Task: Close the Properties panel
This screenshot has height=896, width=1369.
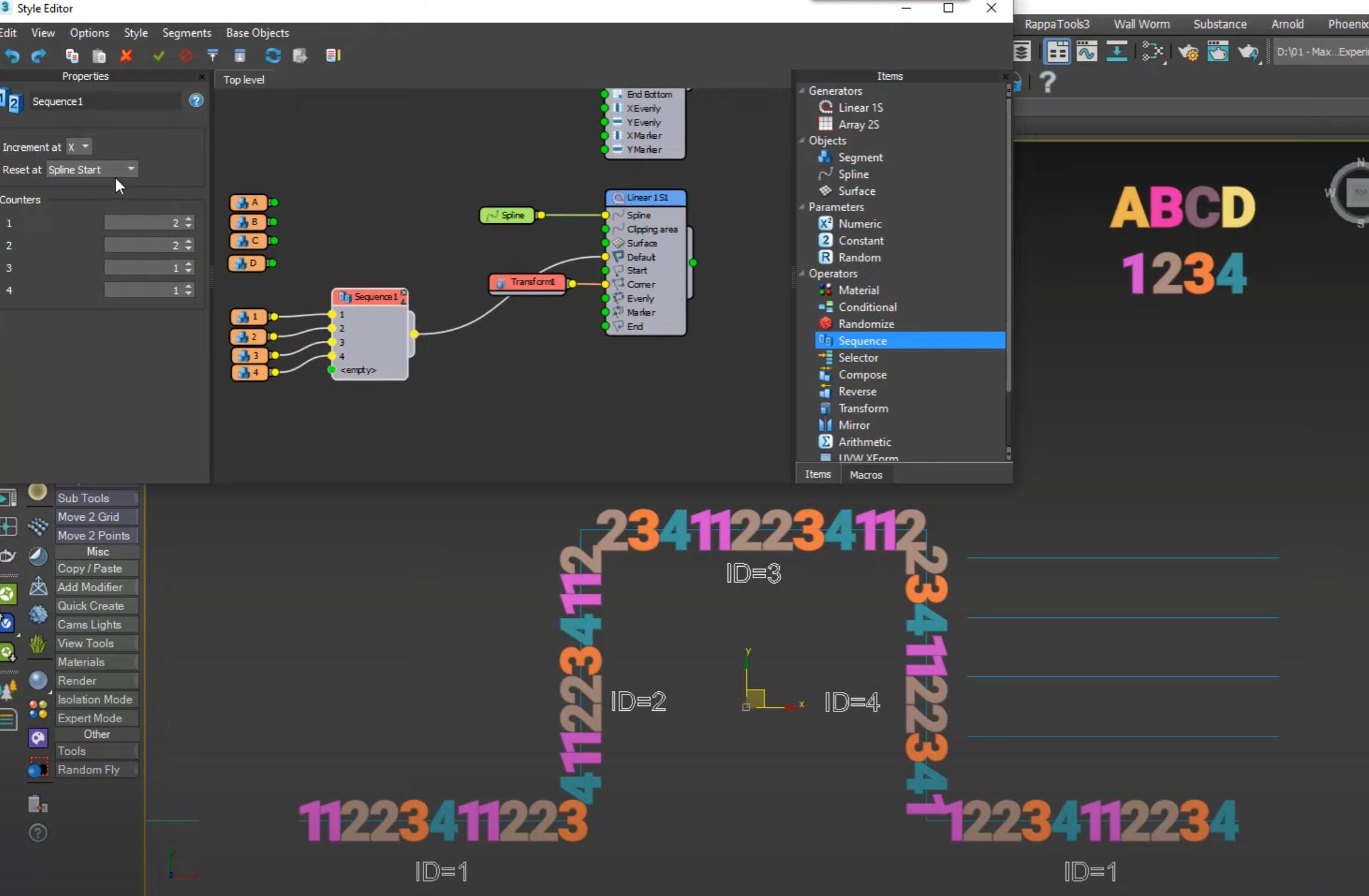Action: point(202,77)
